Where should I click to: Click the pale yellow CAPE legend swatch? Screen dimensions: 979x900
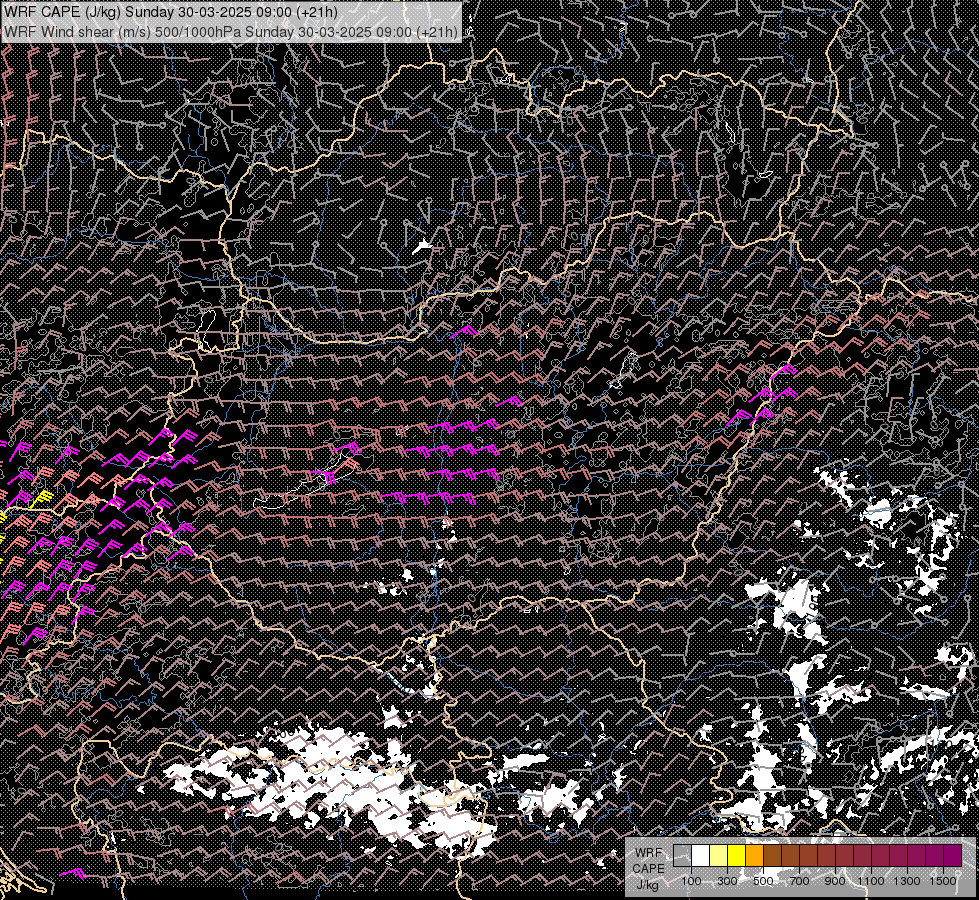click(719, 855)
